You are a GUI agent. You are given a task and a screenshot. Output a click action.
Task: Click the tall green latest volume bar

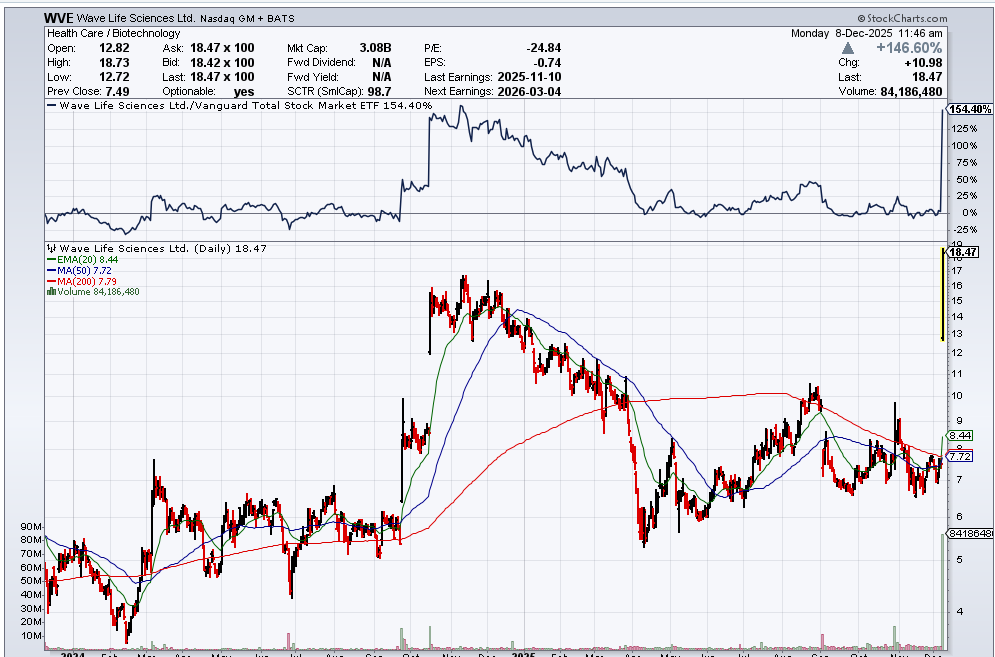tap(942, 591)
